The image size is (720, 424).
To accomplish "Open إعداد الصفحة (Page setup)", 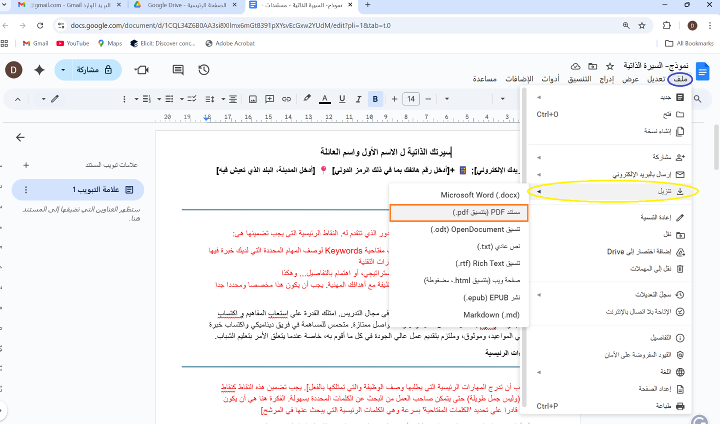I will [x=611, y=389].
